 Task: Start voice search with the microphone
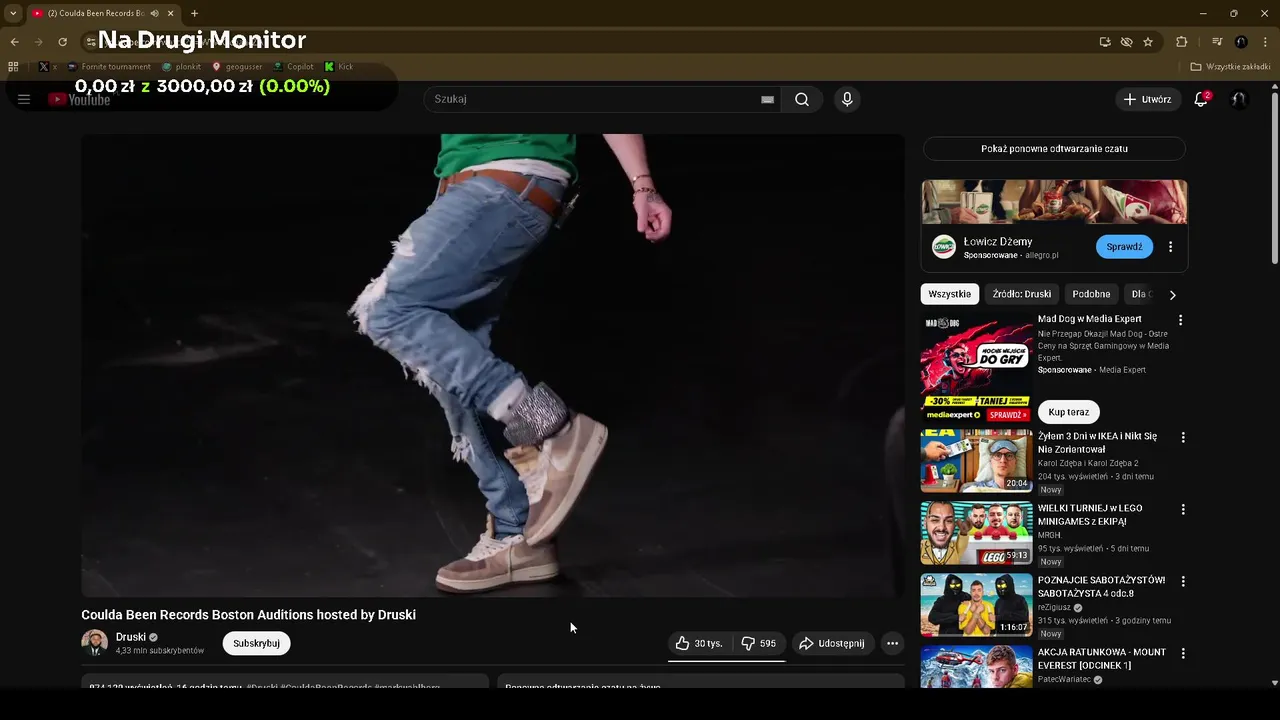click(x=847, y=99)
